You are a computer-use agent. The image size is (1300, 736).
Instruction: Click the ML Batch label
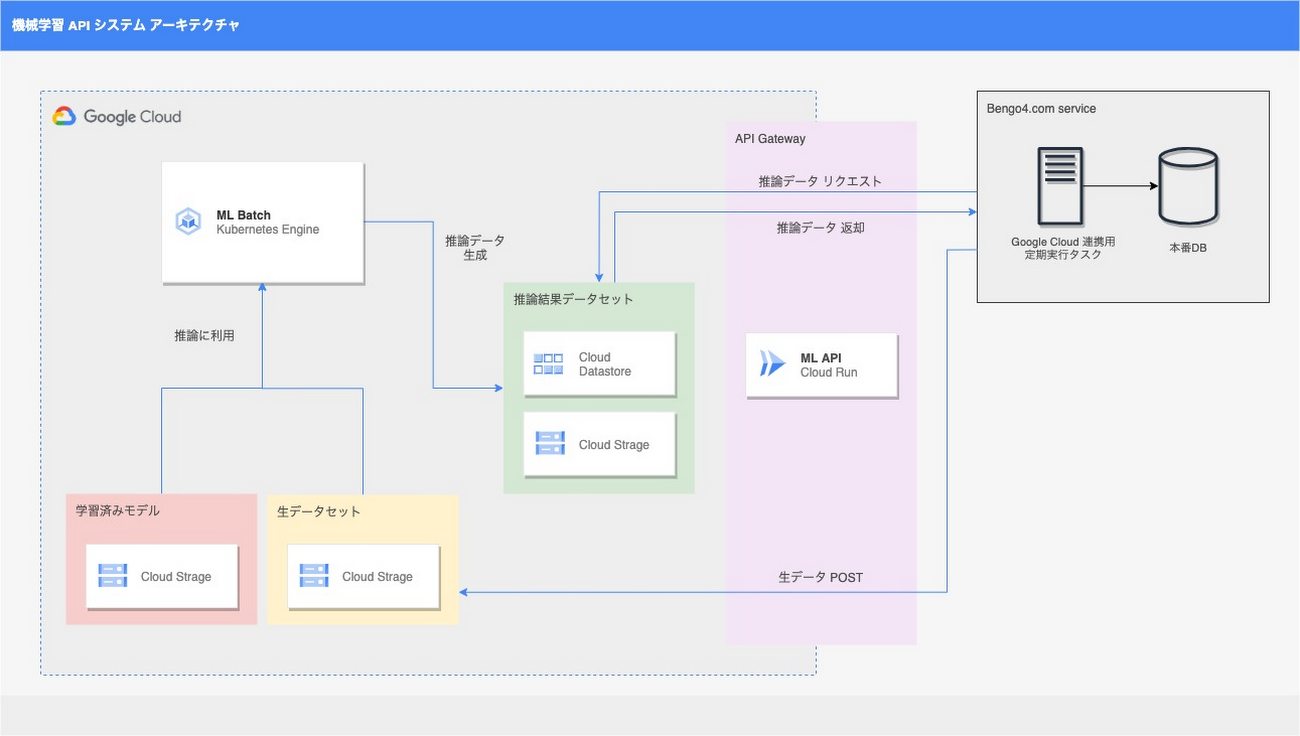(243, 215)
